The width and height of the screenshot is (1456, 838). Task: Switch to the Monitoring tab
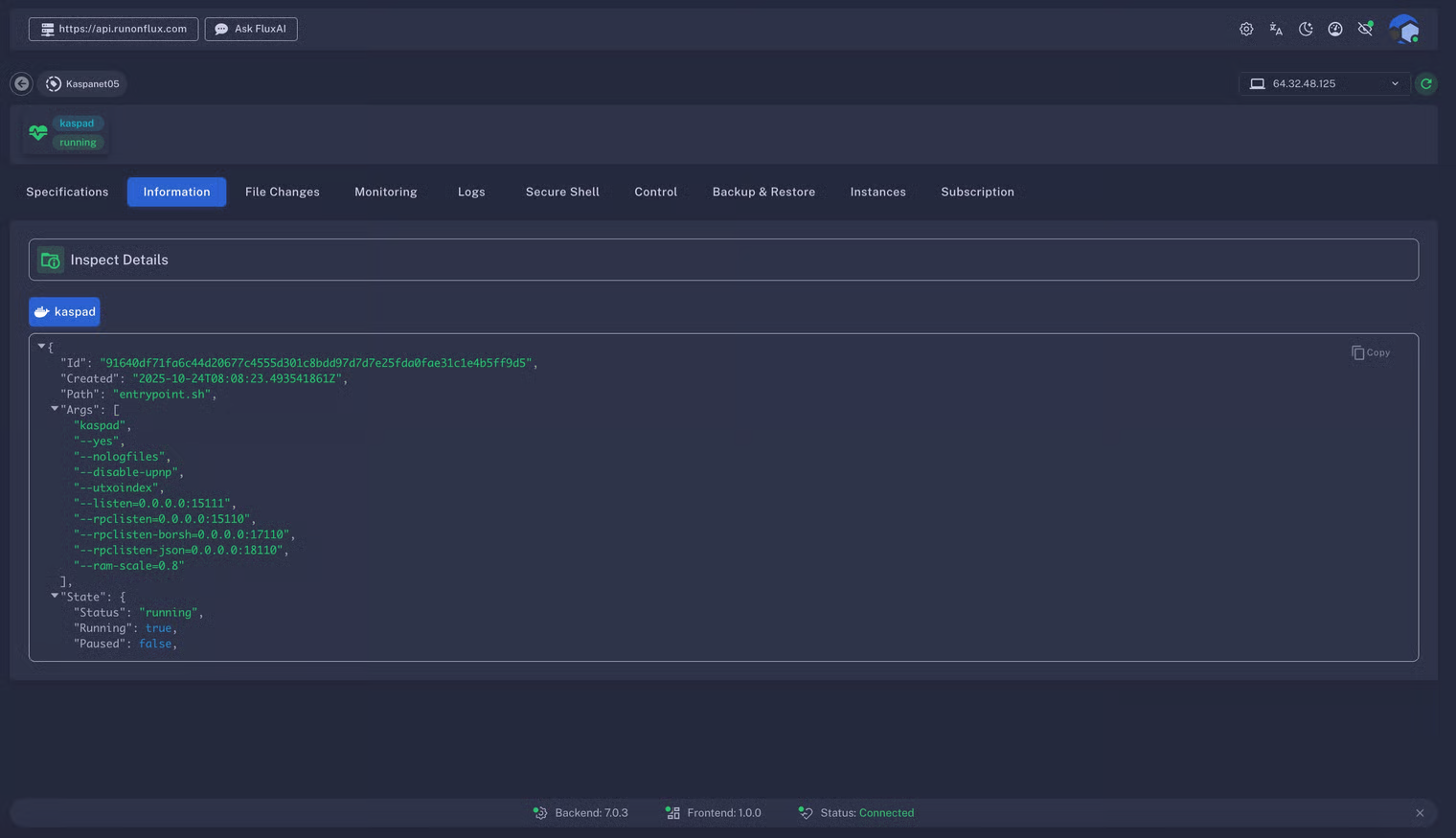(385, 193)
